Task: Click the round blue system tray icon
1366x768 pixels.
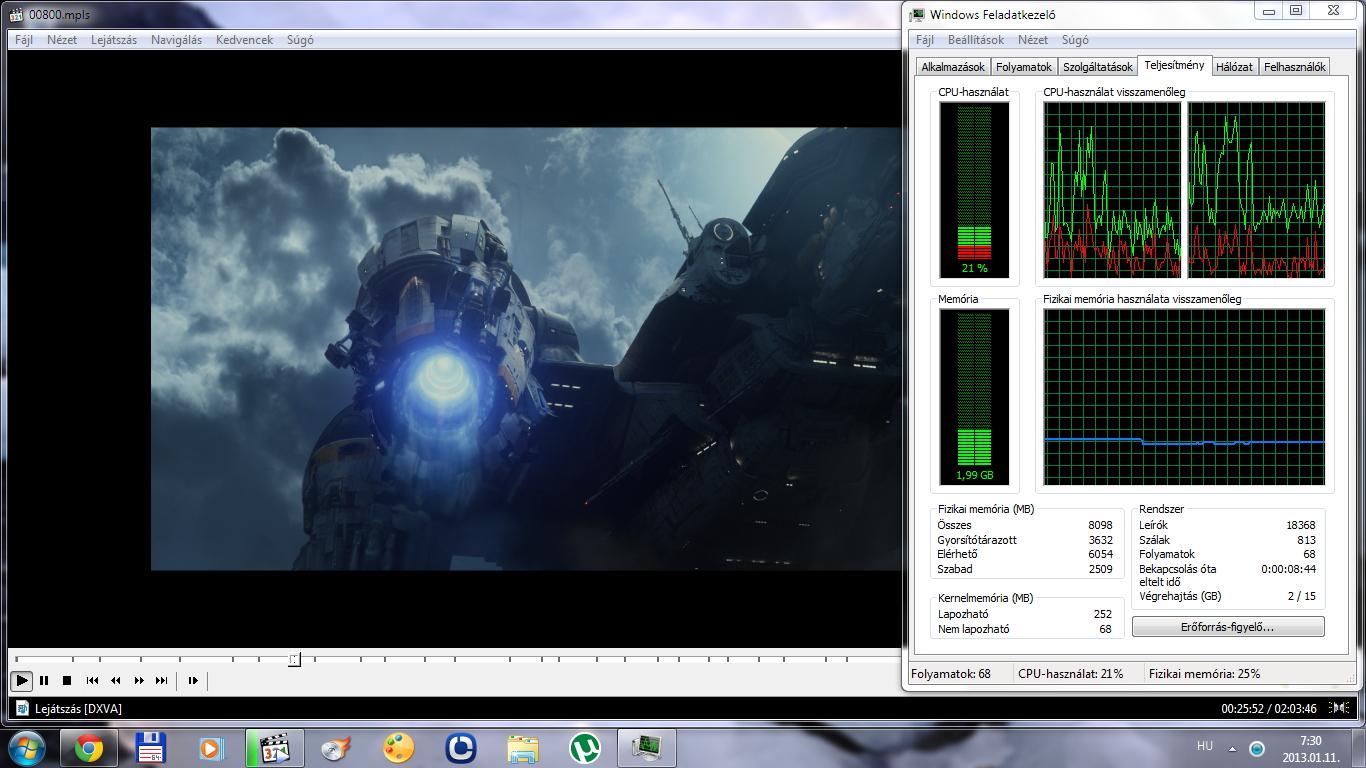Action: pos(1257,749)
